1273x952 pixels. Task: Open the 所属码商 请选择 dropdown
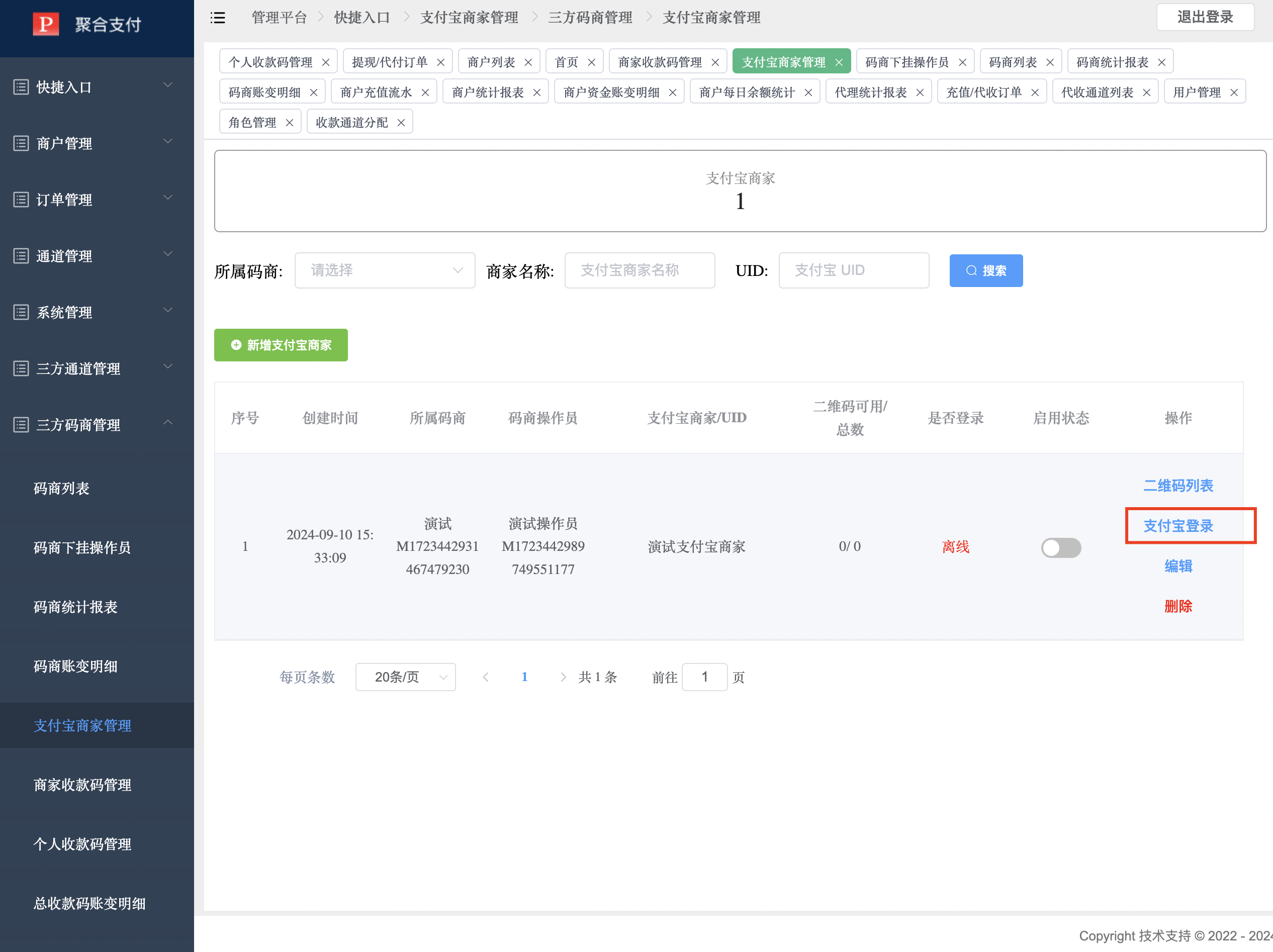click(x=385, y=270)
